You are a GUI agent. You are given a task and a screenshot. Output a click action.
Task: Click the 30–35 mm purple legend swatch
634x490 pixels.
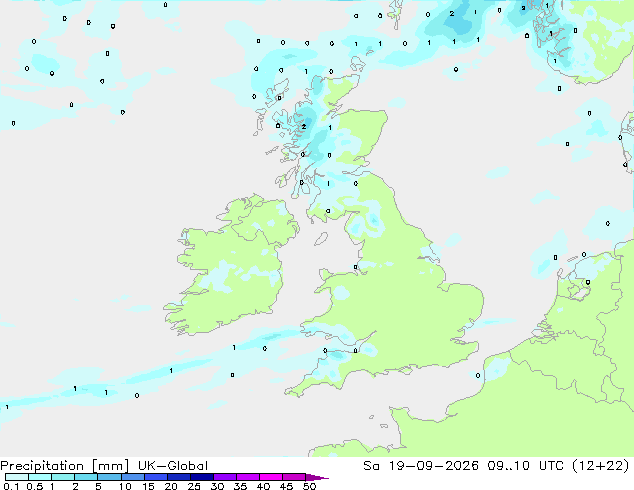pos(225,477)
